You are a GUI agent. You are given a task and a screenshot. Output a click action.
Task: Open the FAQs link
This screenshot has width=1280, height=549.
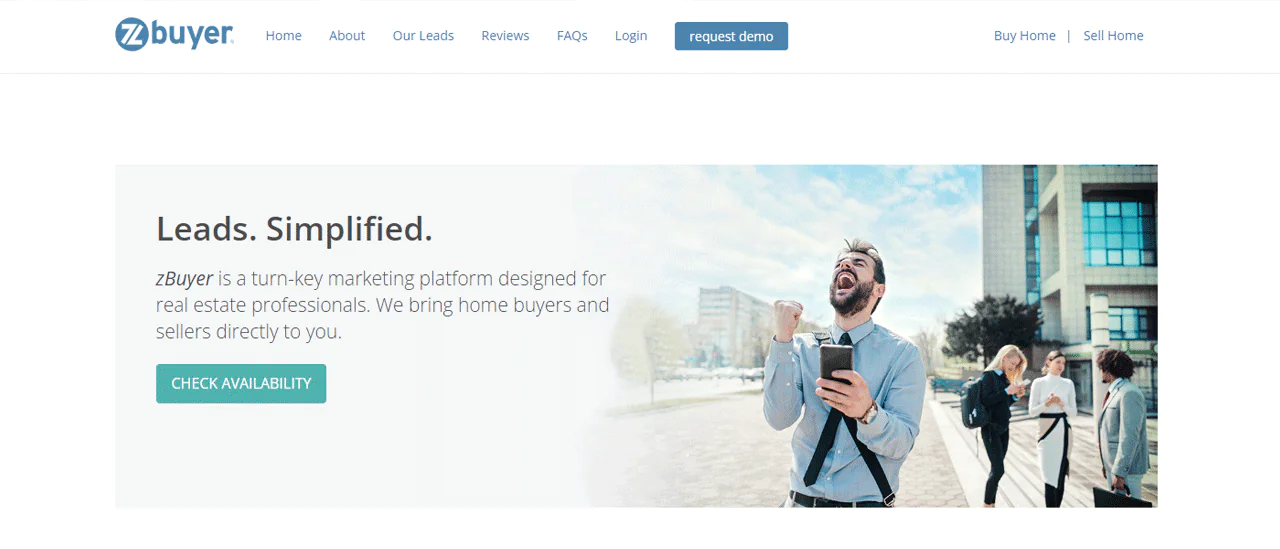point(572,36)
